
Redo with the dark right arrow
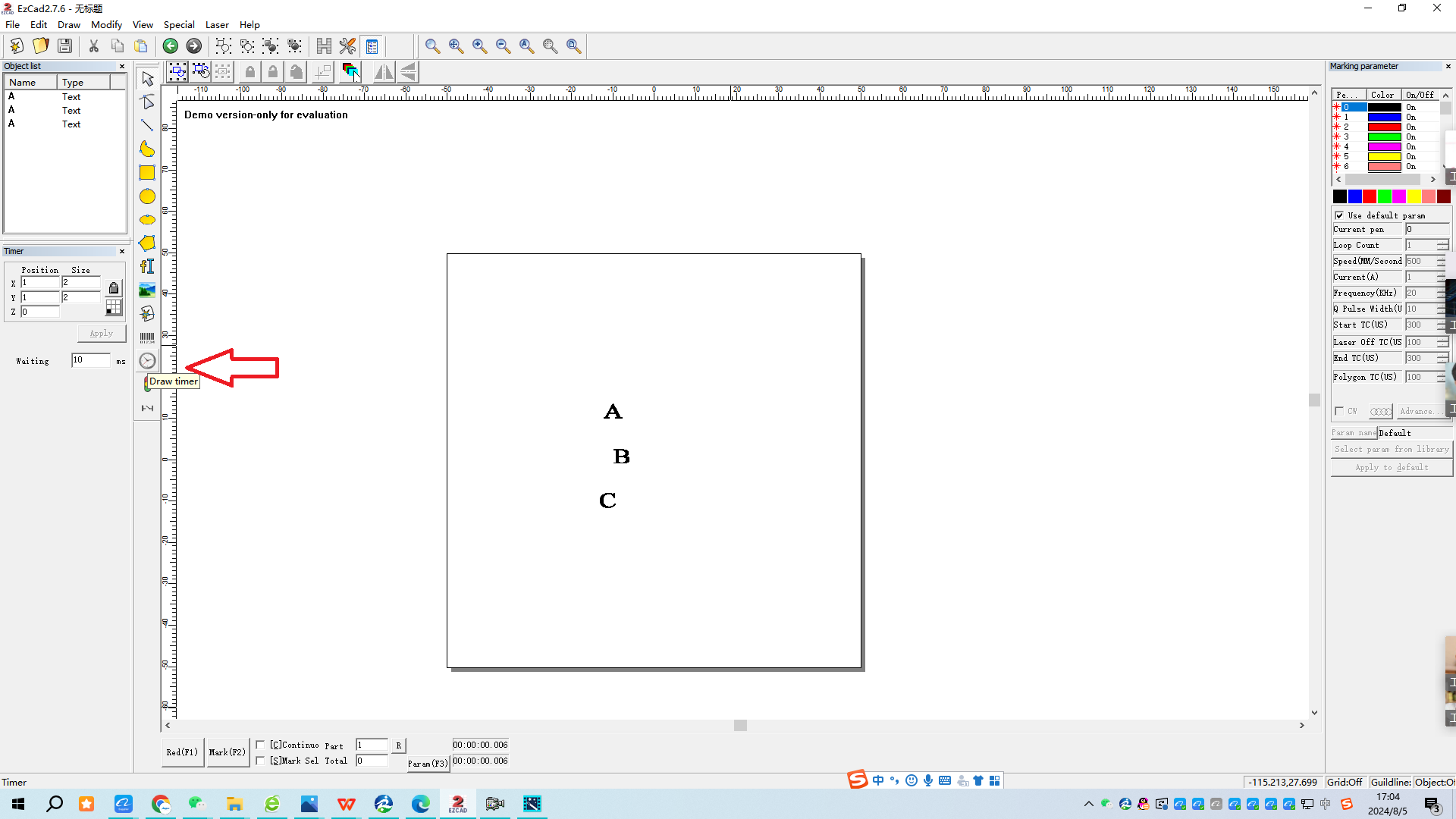pyautogui.click(x=194, y=46)
